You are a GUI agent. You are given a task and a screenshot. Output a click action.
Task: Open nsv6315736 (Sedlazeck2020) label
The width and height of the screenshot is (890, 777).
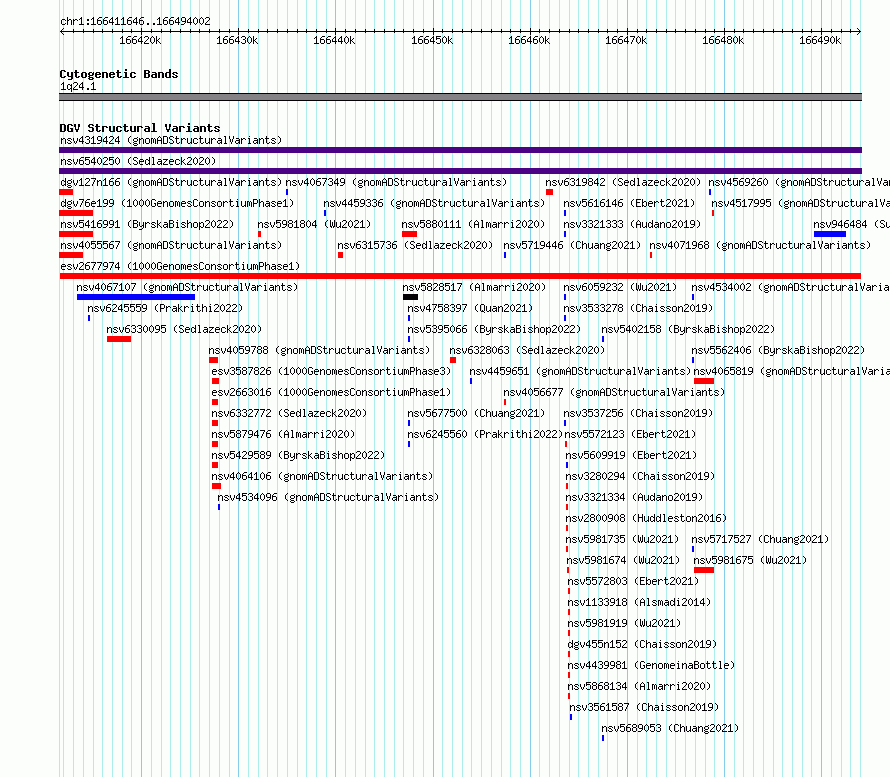415,245
